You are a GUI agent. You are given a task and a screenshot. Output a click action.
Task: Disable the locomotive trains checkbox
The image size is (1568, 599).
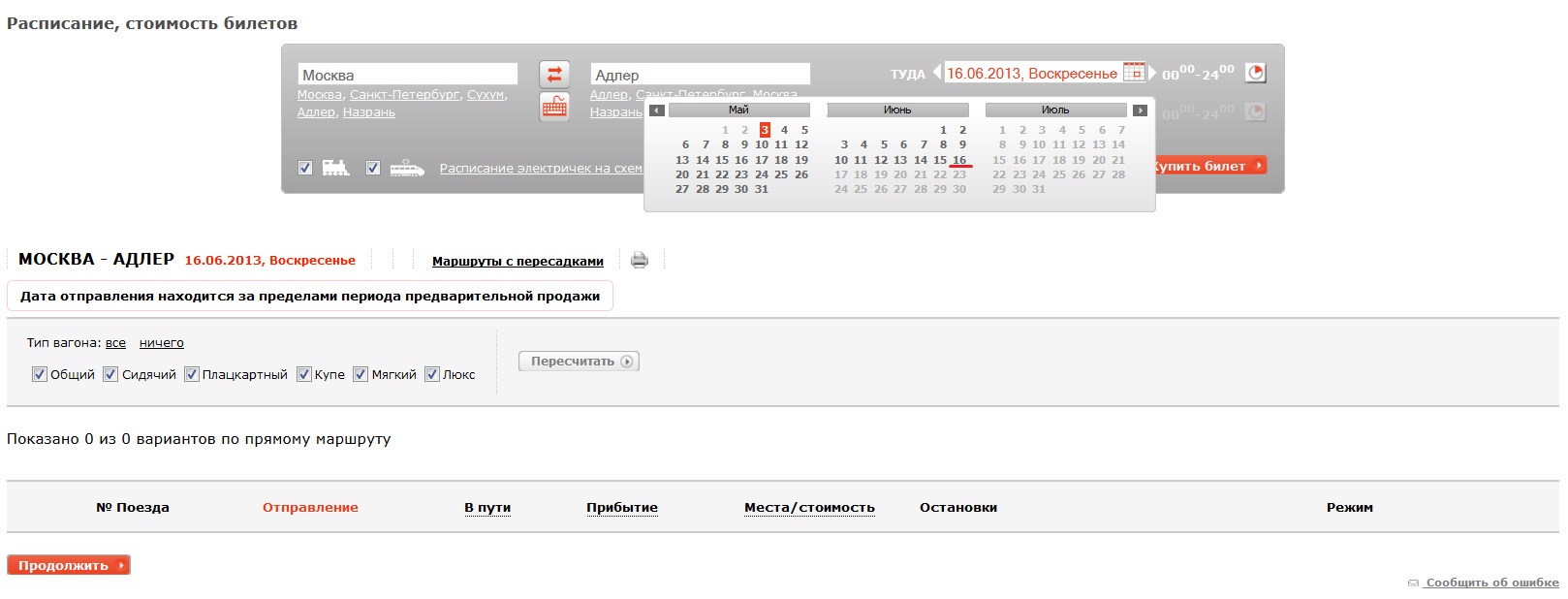305,168
